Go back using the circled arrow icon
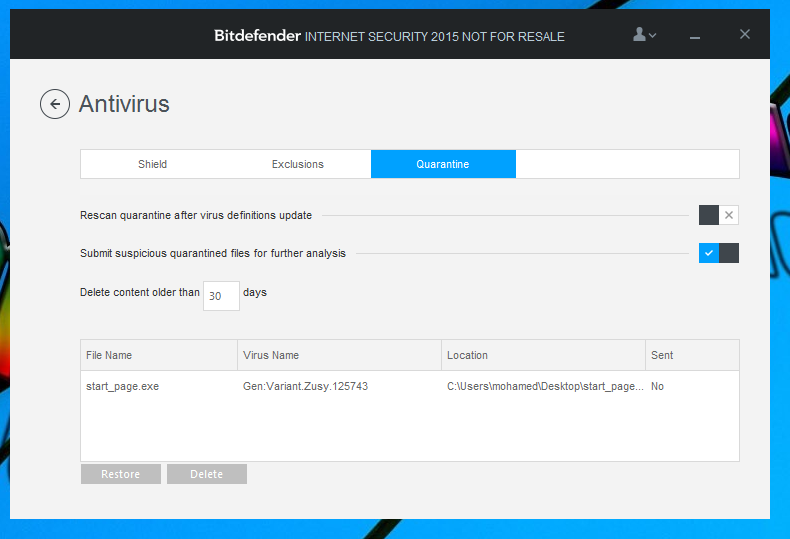This screenshot has height=539, width=790. pos(55,104)
